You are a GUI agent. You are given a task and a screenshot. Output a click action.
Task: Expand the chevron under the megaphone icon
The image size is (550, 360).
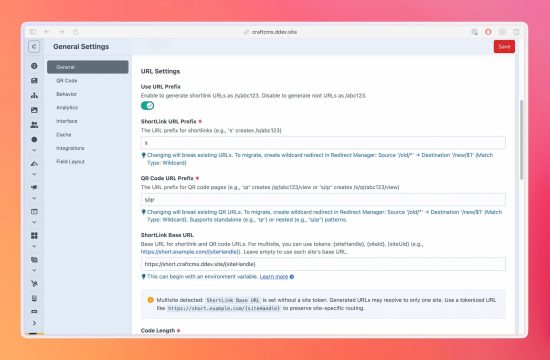tap(34, 198)
